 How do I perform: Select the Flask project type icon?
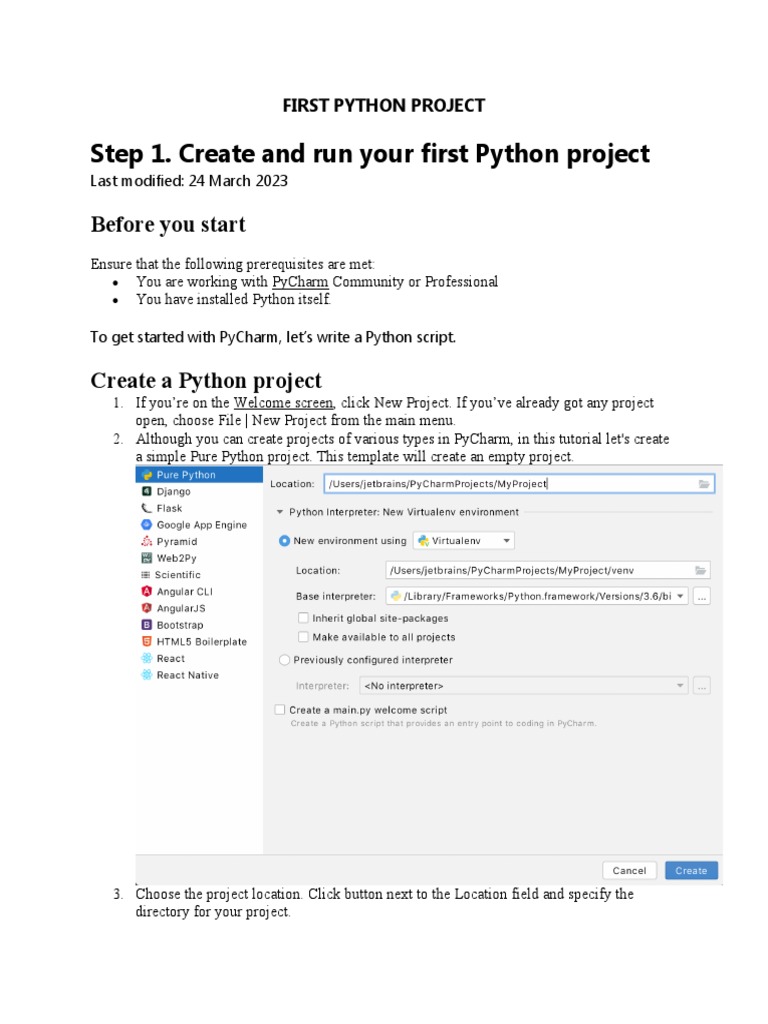146,508
